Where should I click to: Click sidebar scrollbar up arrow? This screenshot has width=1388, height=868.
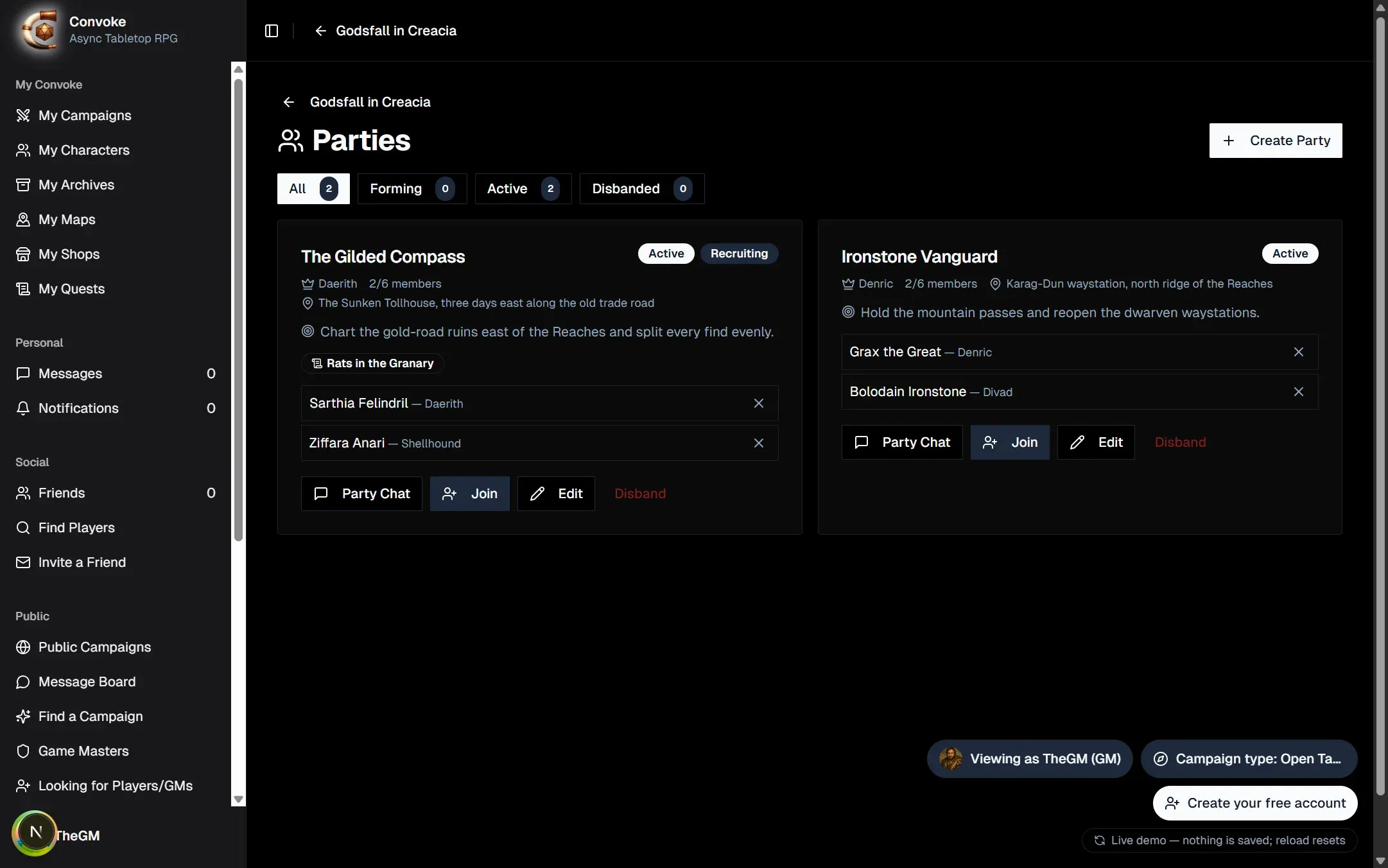pos(239,69)
